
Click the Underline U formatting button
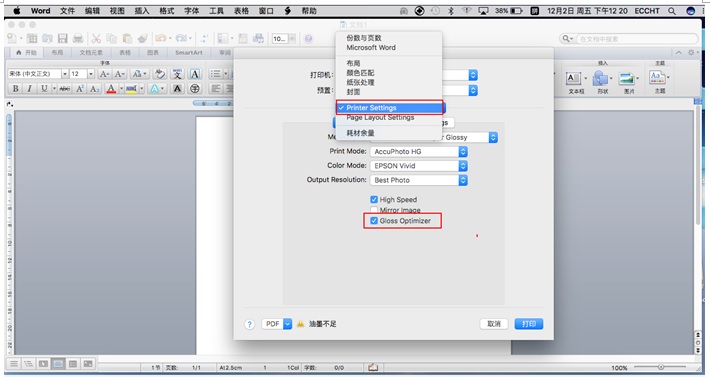click(44, 88)
